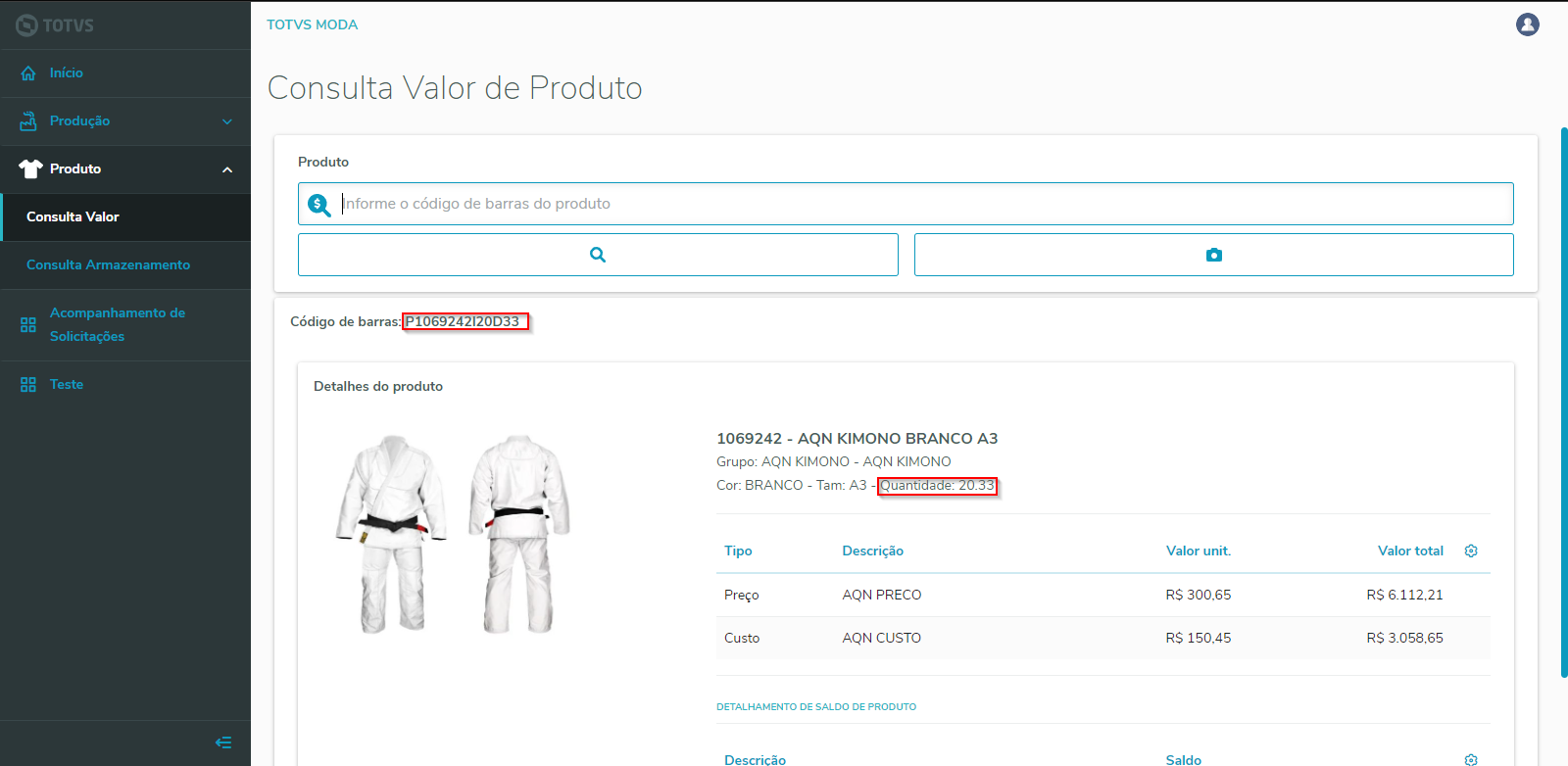Open settings gear of the saldo table
This screenshot has width=1568, height=766.
tap(1471, 760)
